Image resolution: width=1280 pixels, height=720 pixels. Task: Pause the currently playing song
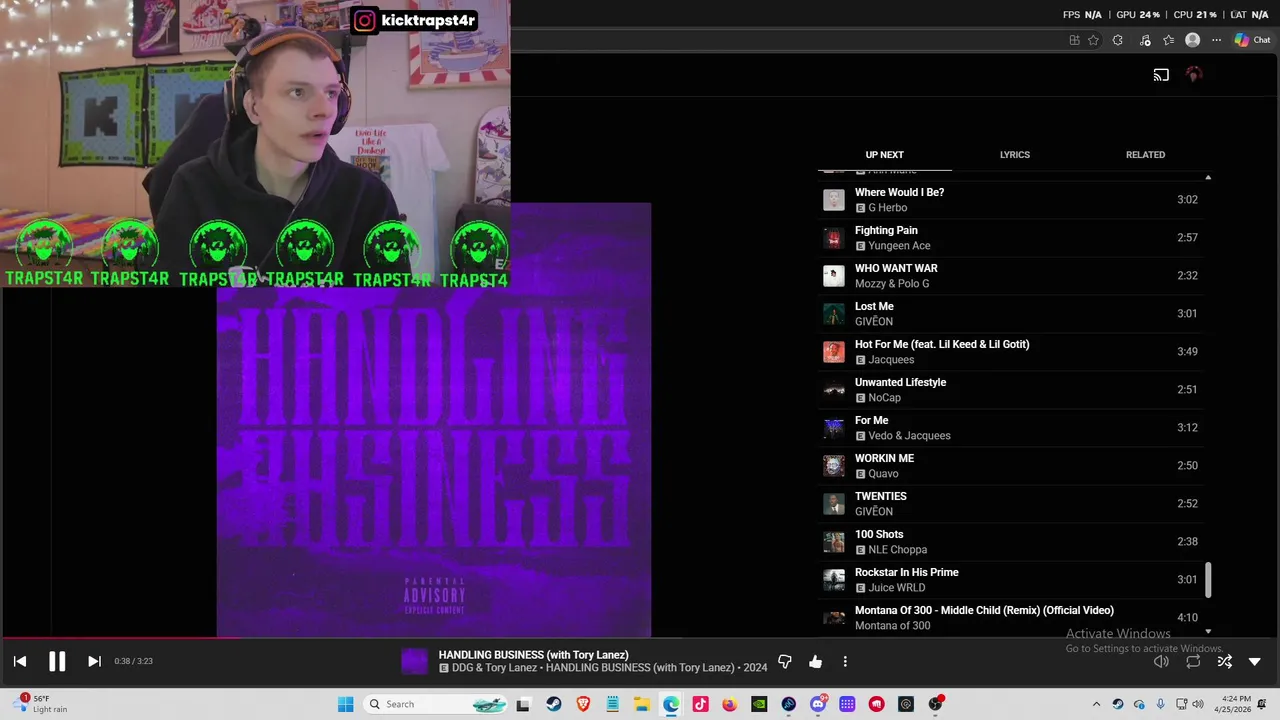point(57,661)
